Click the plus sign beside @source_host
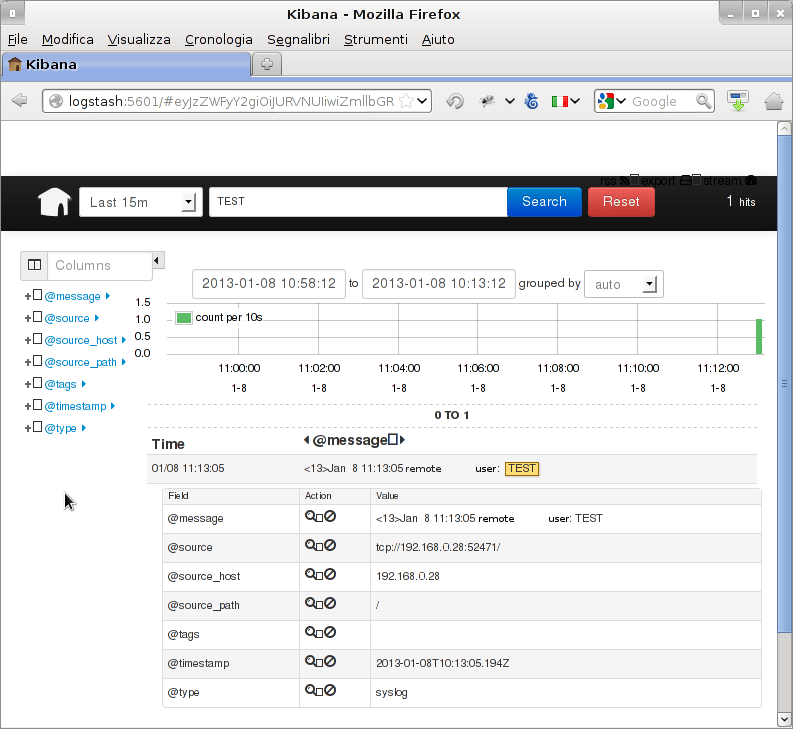 [28, 340]
